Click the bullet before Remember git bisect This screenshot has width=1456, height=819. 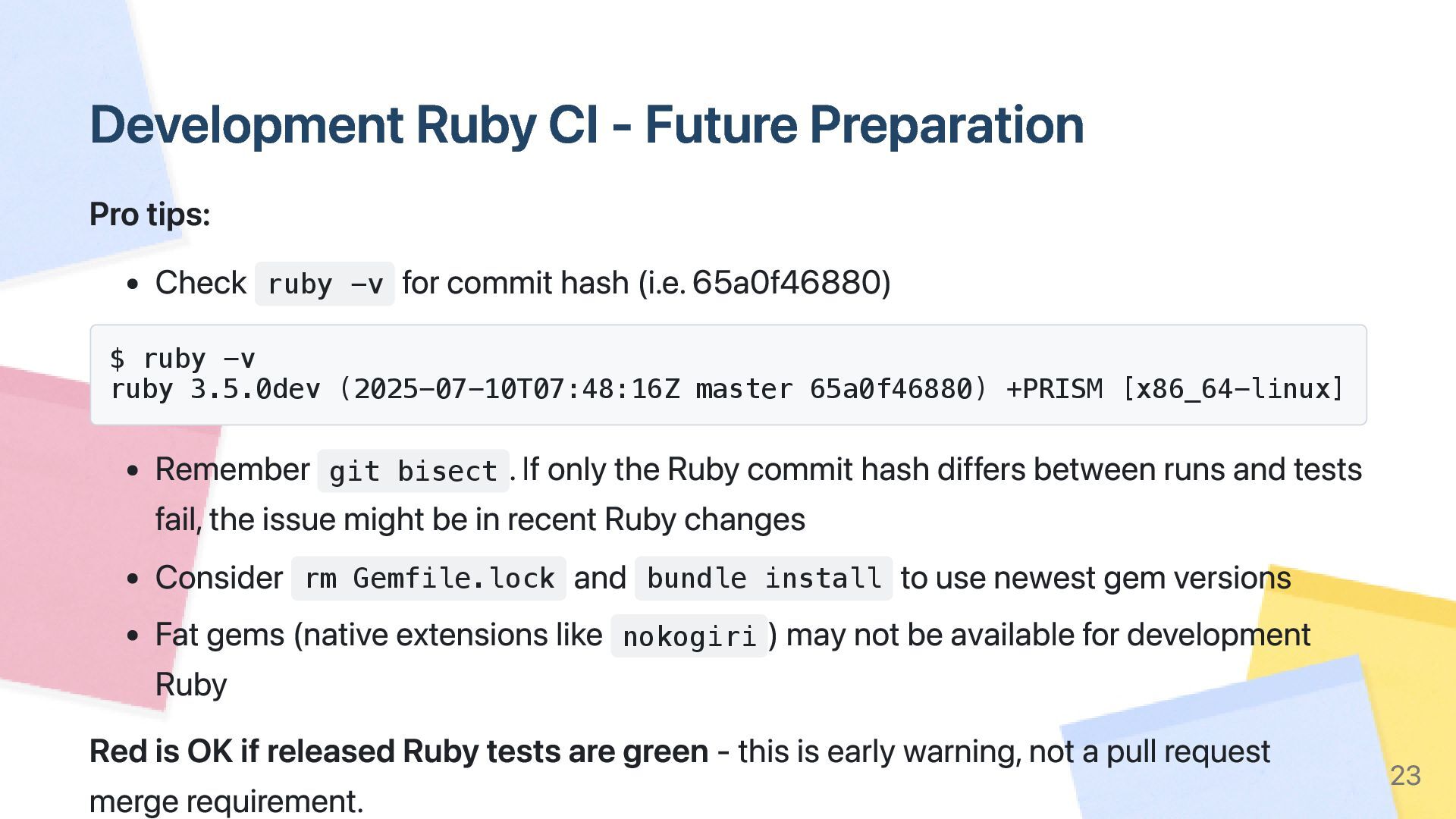coord(133,471)
